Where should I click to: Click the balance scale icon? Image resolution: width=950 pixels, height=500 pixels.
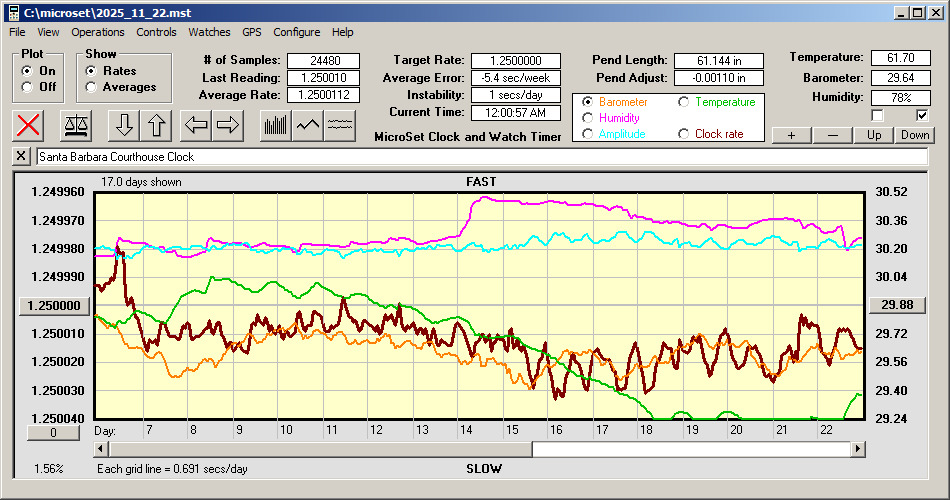[76, 125]
